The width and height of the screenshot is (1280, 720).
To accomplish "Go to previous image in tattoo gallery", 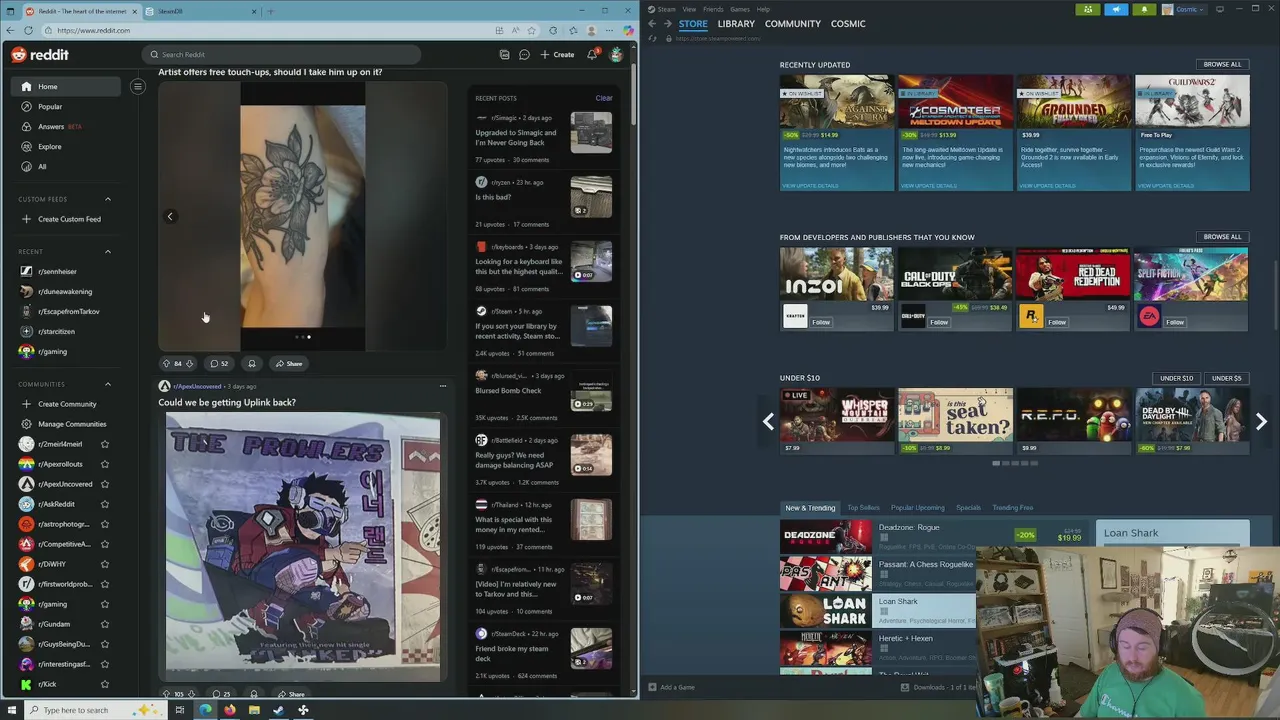I will point(170,217).
